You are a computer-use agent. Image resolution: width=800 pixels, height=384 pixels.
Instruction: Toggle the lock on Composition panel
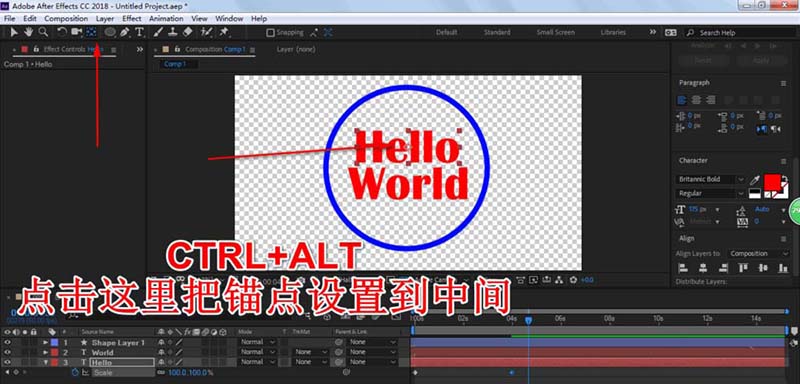point(177,49)
